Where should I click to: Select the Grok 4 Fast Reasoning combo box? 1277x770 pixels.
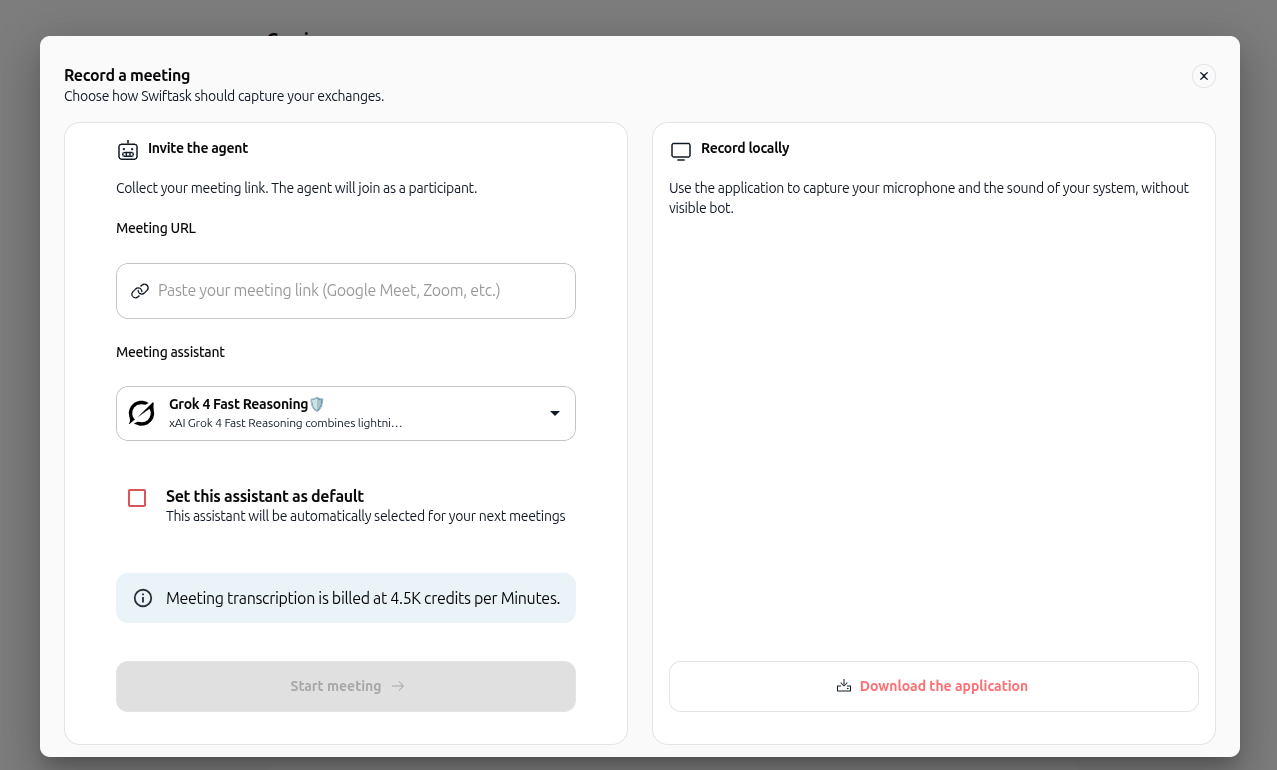346,413
